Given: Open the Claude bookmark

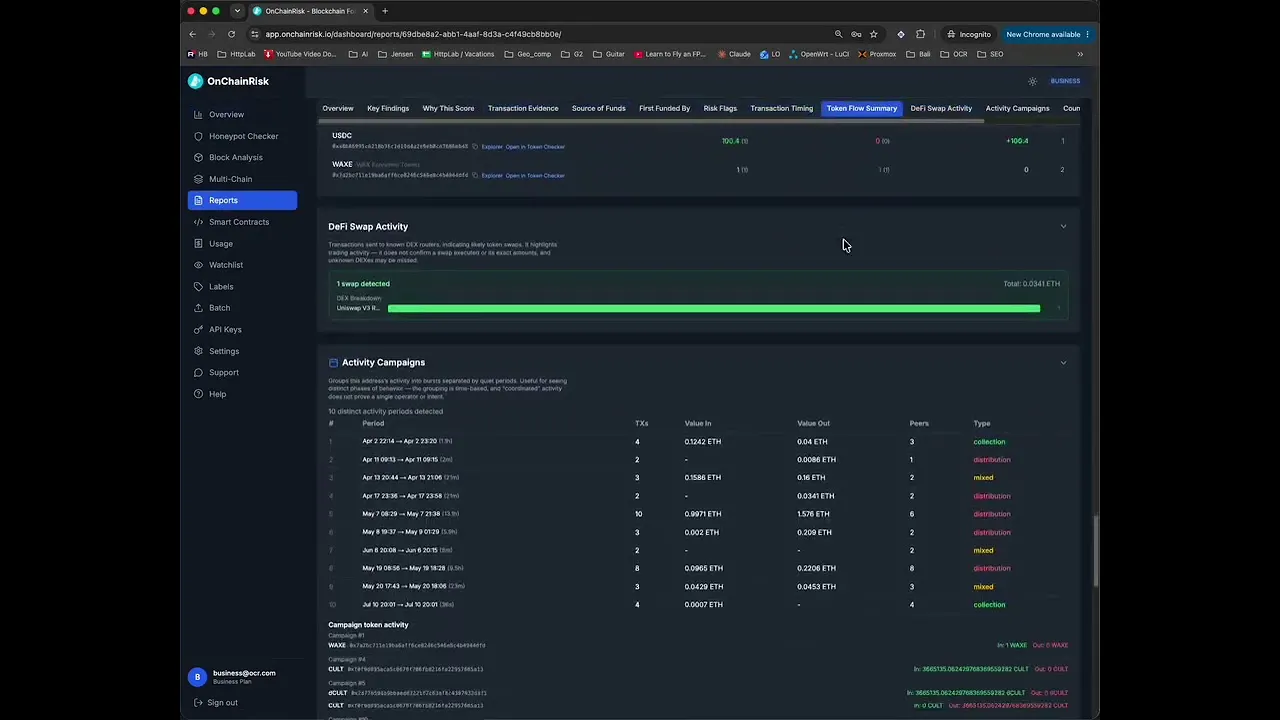Looking at the screenshot, I should pos(734,54).
